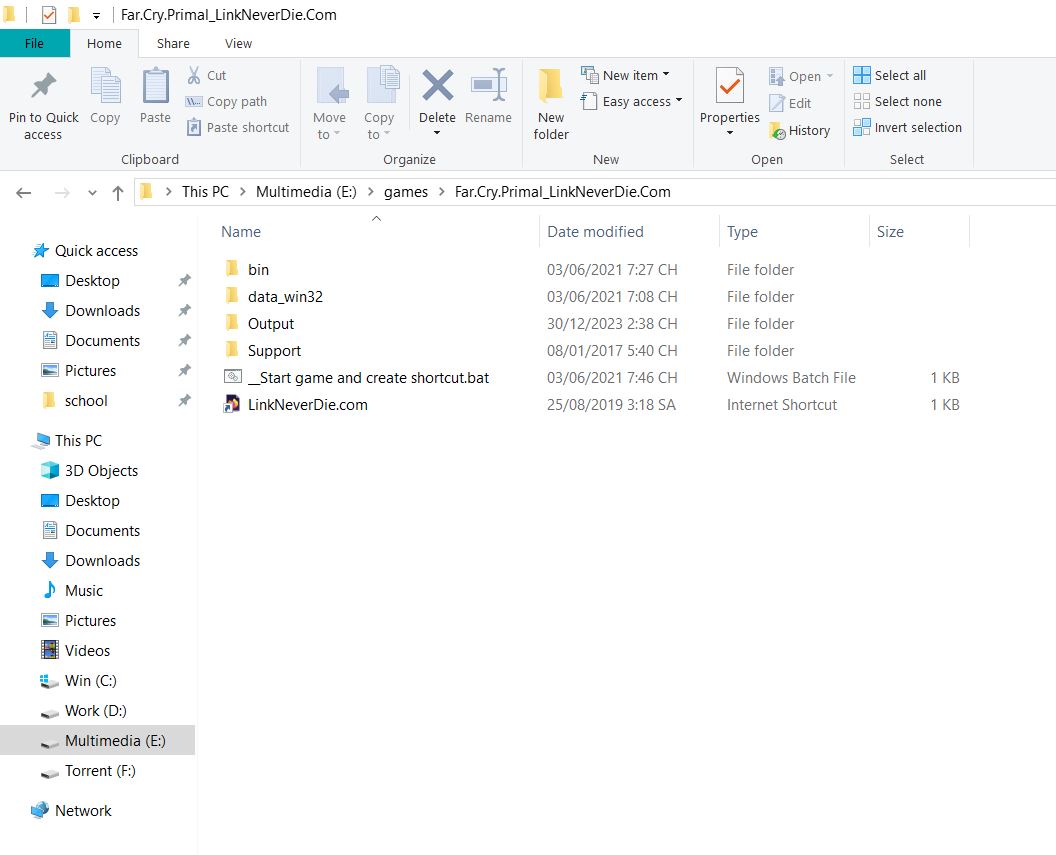Click the Pin to Quick access icon

pos(43,88)
